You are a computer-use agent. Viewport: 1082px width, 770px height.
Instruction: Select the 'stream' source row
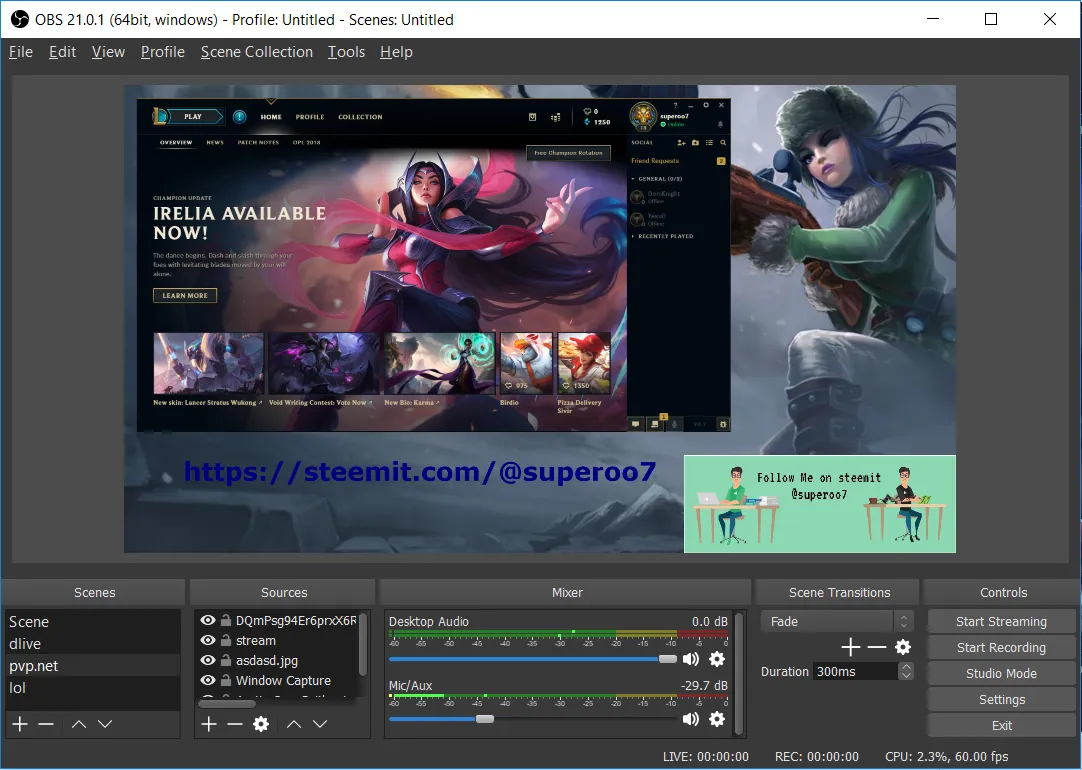[277, 640]
